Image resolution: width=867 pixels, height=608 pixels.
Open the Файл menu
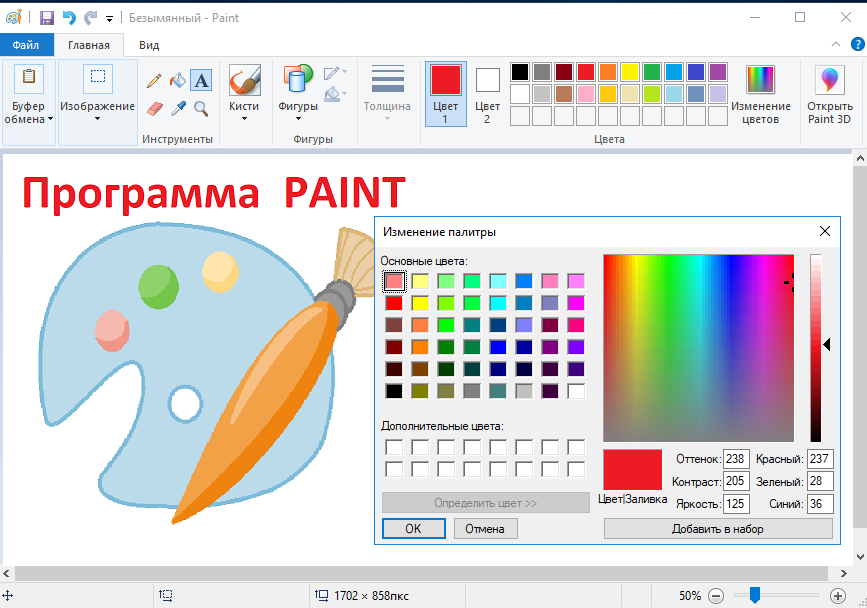tap(26, 45)
